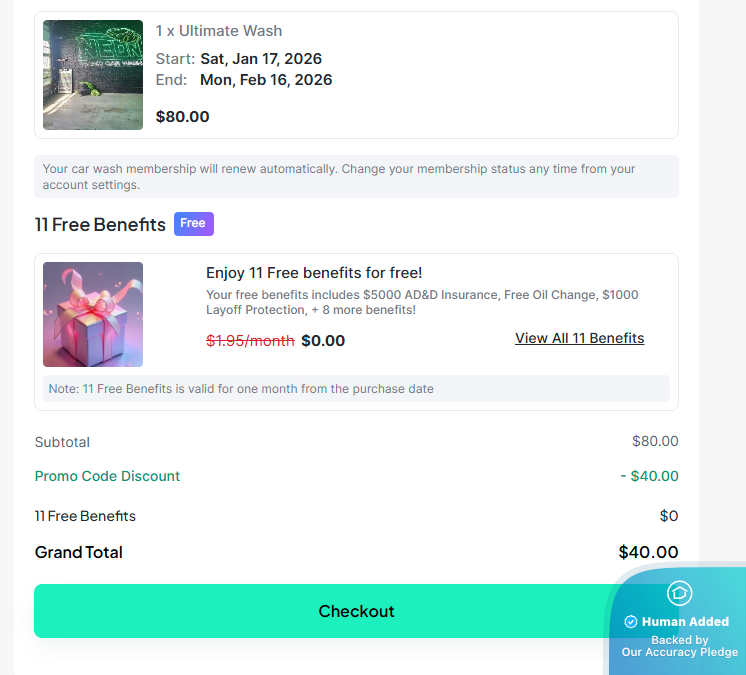Click the Backed by Our Accuracy Pledge text

(x=680, y=646)
